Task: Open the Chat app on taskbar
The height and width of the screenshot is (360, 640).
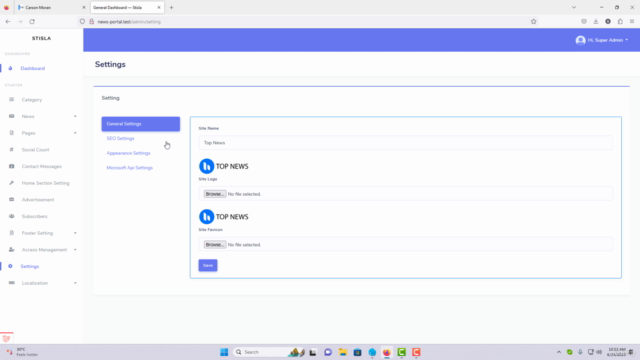Action: [x=328, y=352]
